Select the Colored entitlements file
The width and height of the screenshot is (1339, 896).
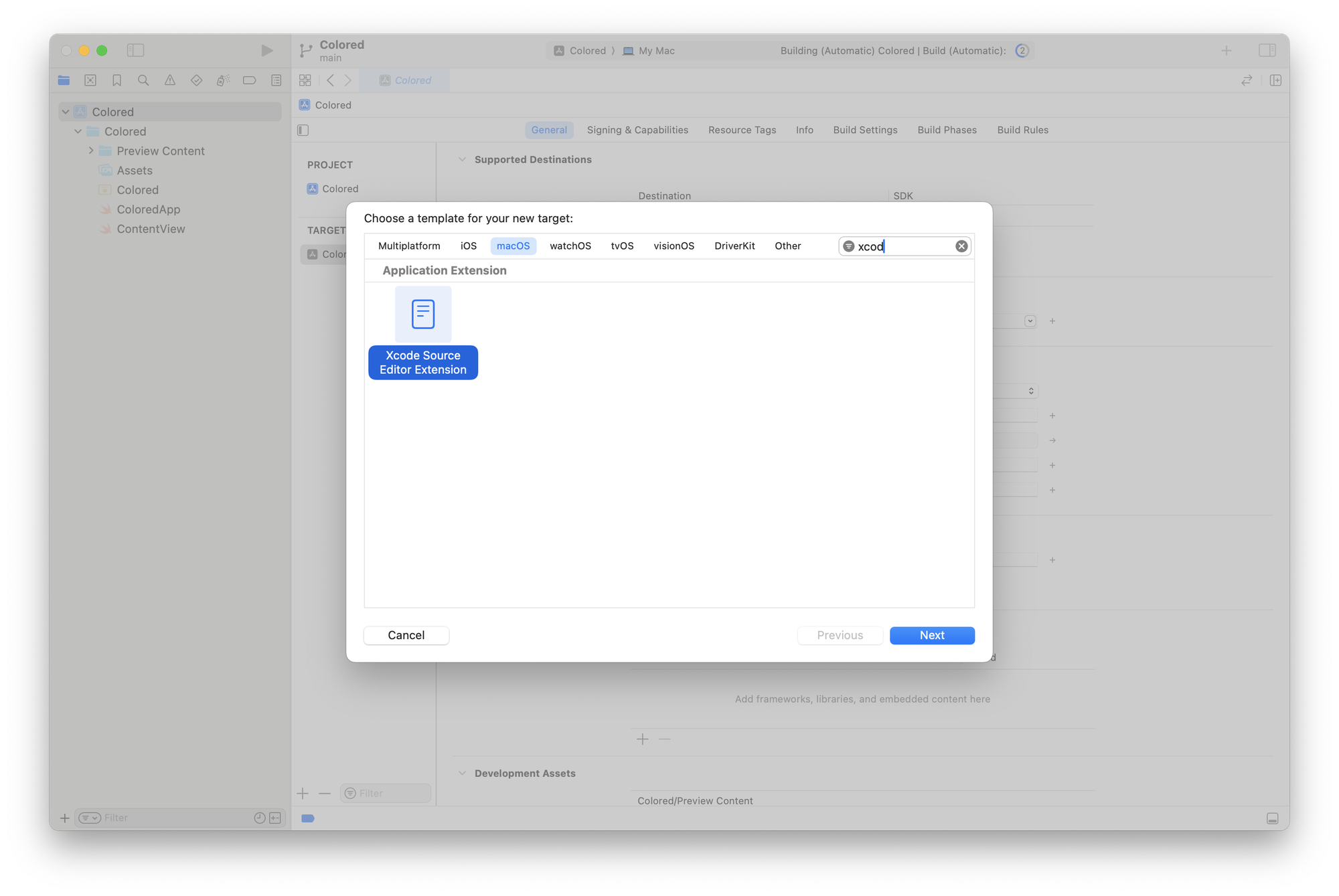pos(137,190)
